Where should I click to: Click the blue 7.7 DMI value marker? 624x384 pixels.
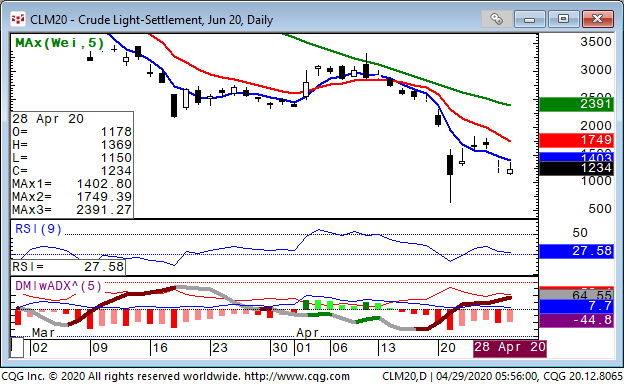point(576,306)
